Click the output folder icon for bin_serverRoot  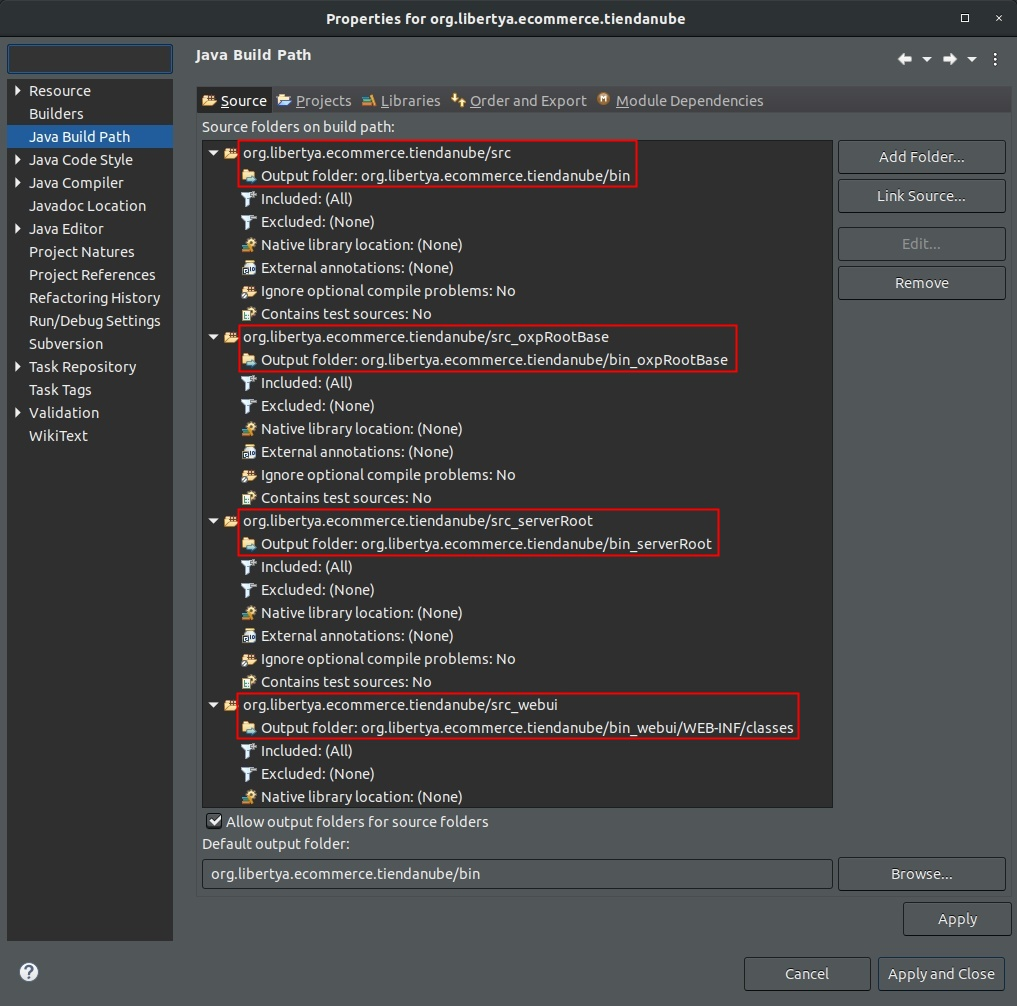coord(249,544)
